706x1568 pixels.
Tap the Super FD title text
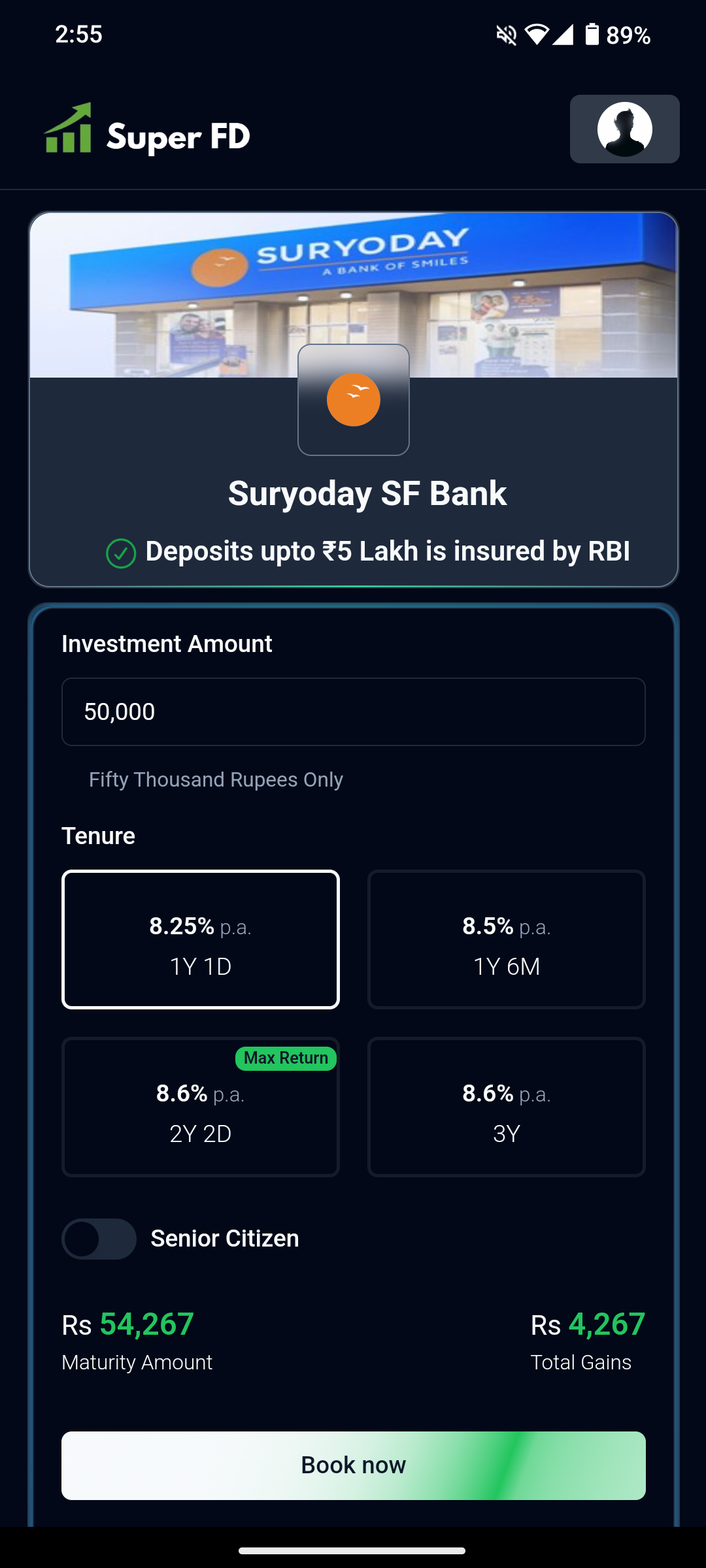pyautogui.click(x=178, y=137)
